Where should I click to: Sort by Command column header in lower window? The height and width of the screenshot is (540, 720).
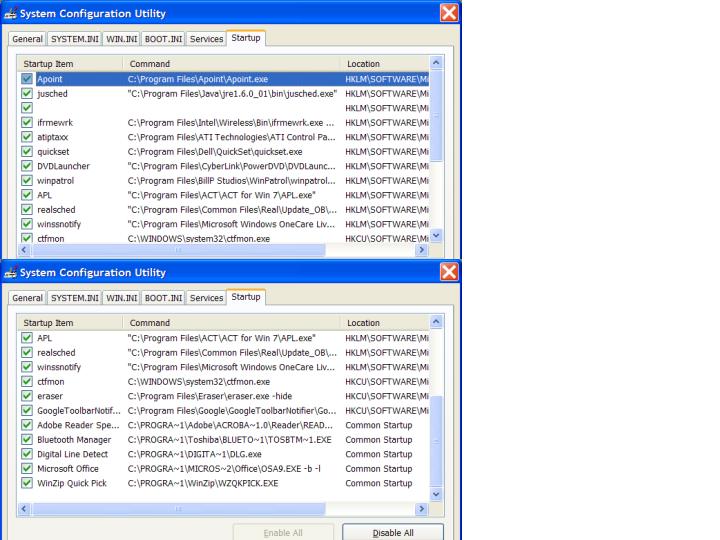point(231,323)
